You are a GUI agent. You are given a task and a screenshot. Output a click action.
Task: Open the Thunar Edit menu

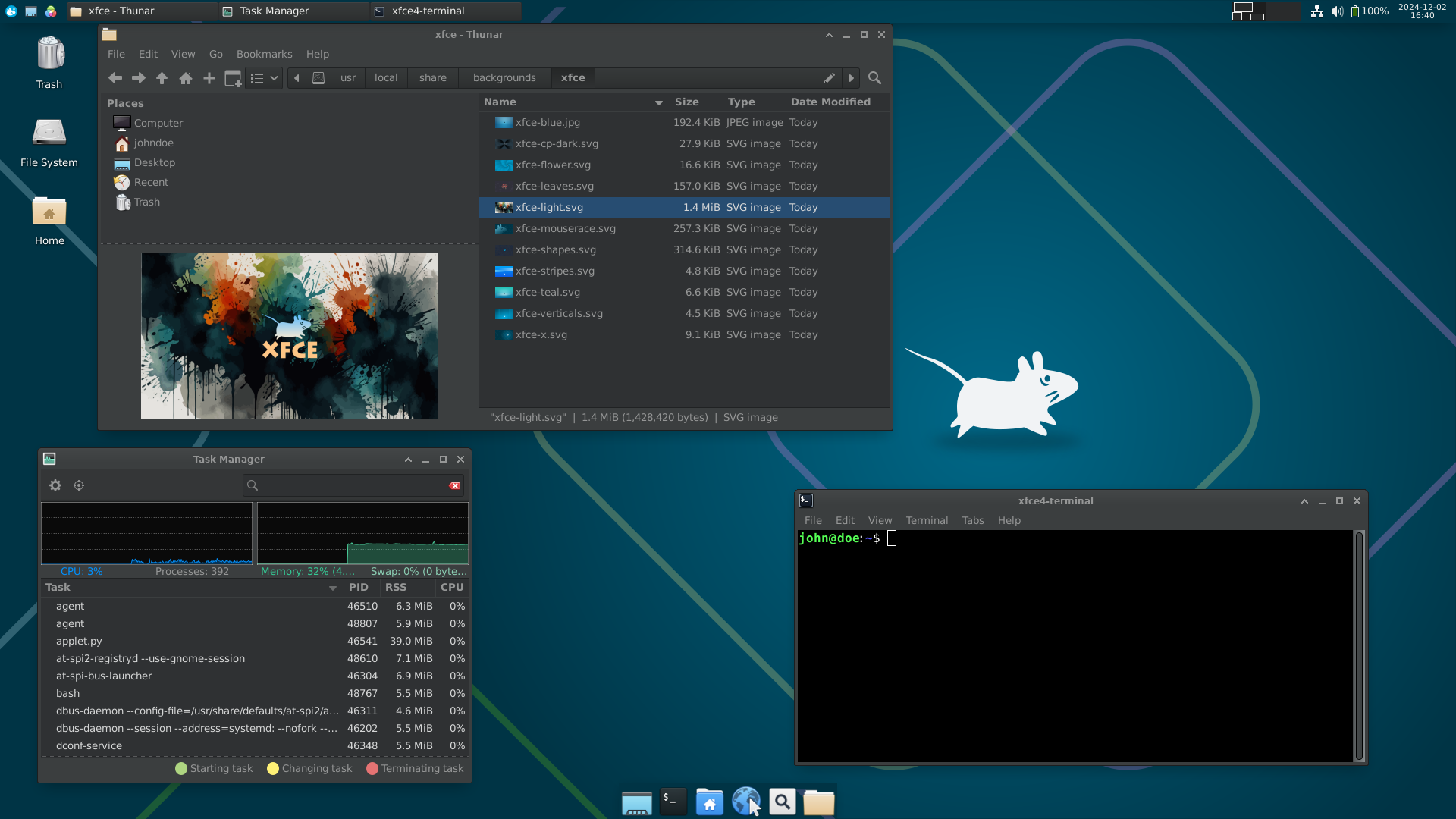coord(148,54)
